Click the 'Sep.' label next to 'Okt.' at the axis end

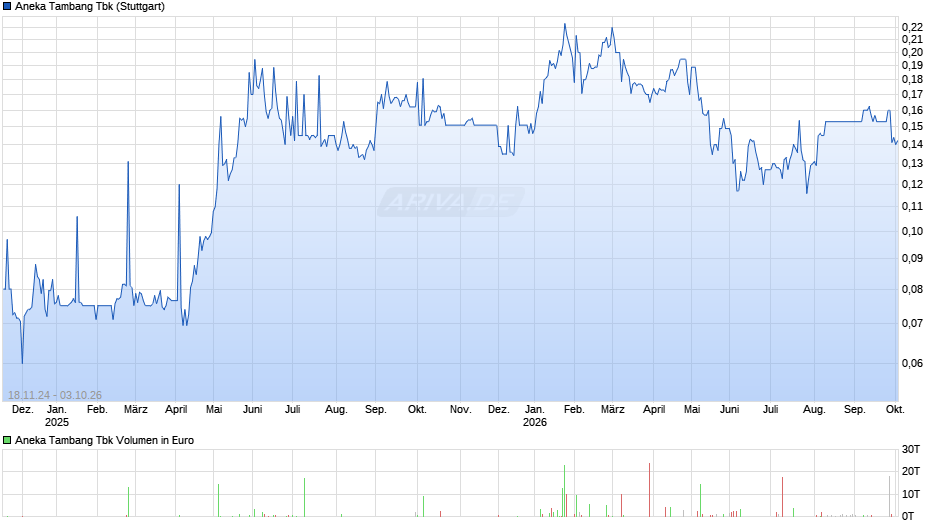(855, 410)
